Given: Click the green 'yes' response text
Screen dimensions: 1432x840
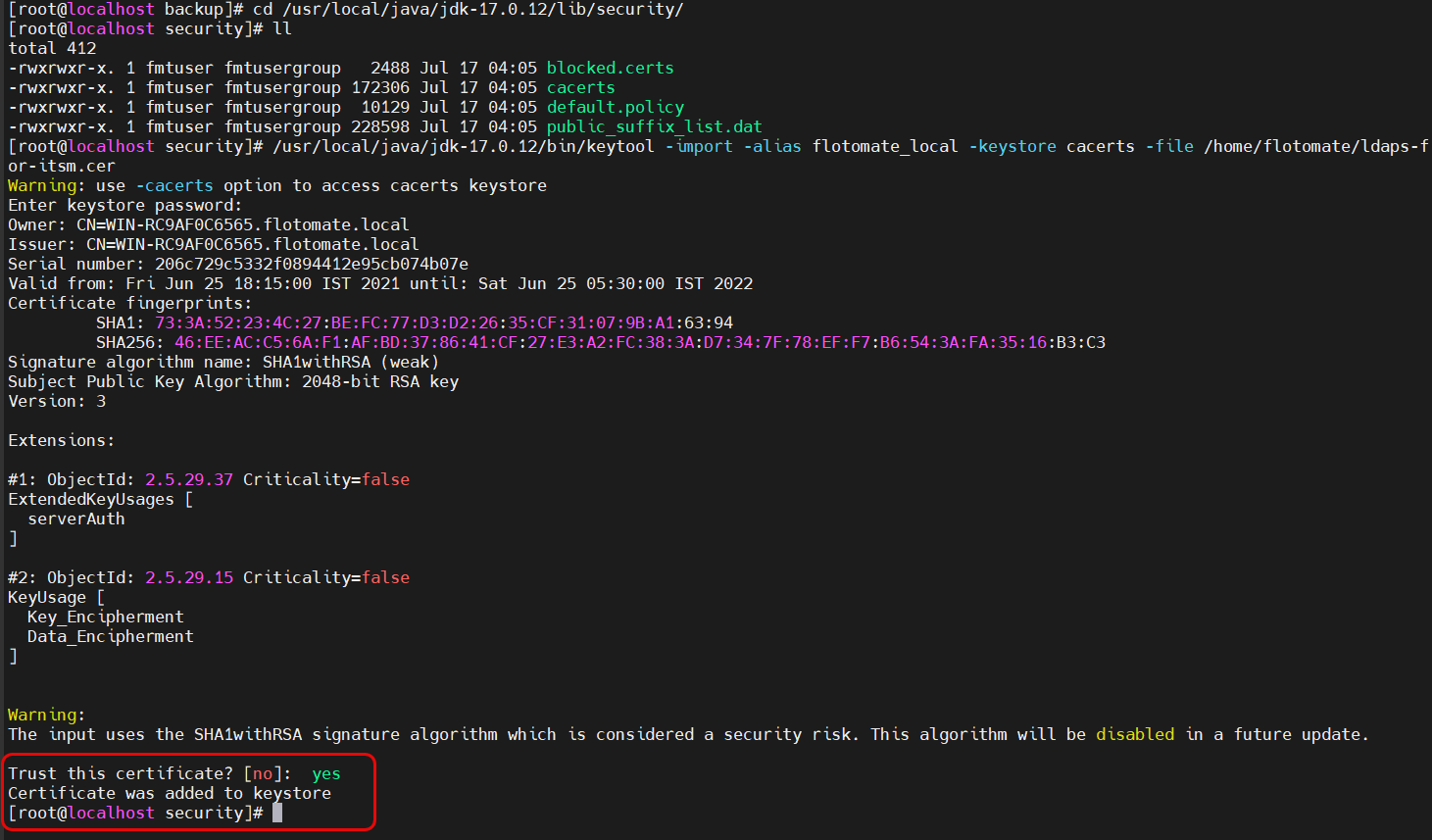Looking at the screenshot, I should 326,773.
